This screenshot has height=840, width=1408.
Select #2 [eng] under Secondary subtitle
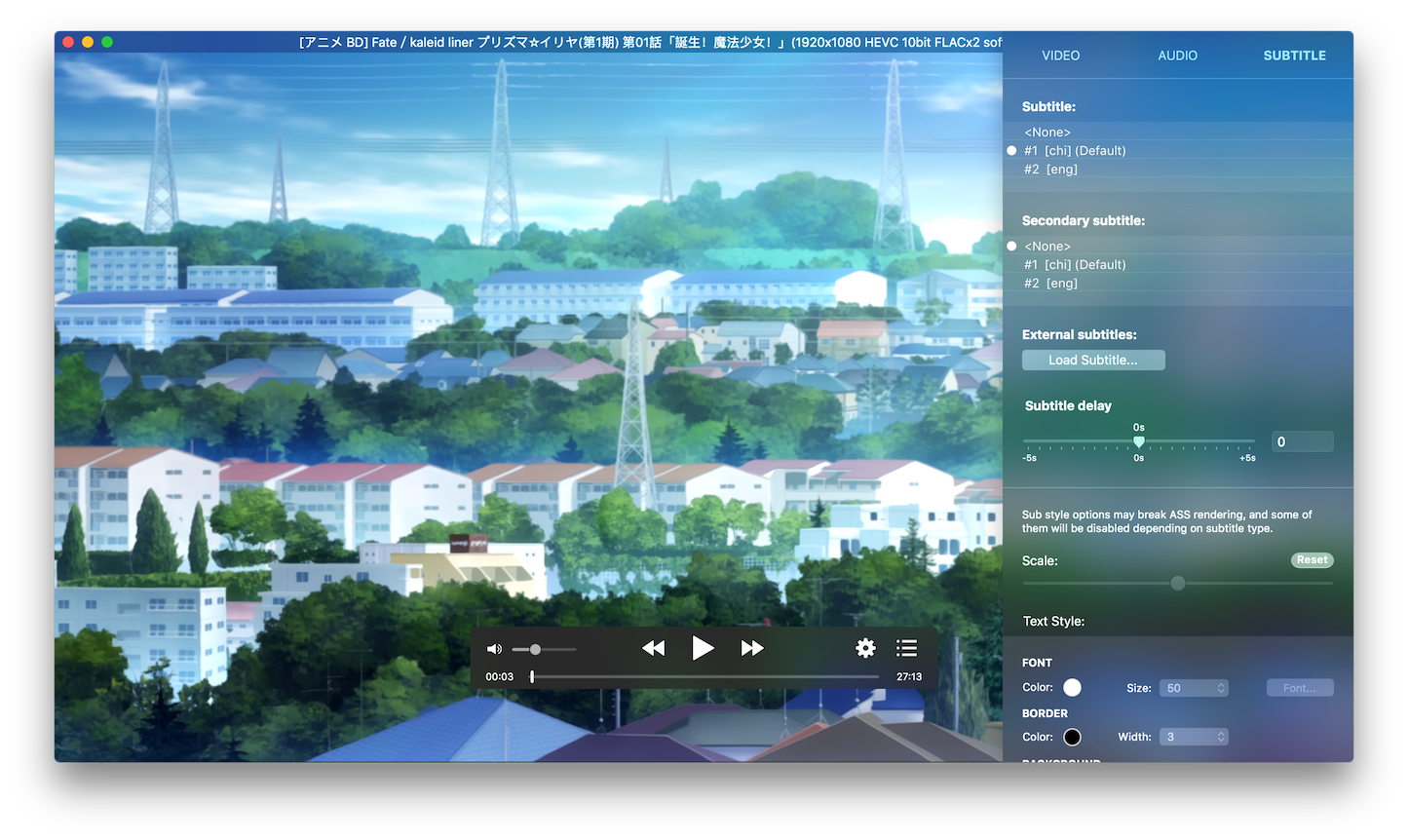click(1178, 284)
